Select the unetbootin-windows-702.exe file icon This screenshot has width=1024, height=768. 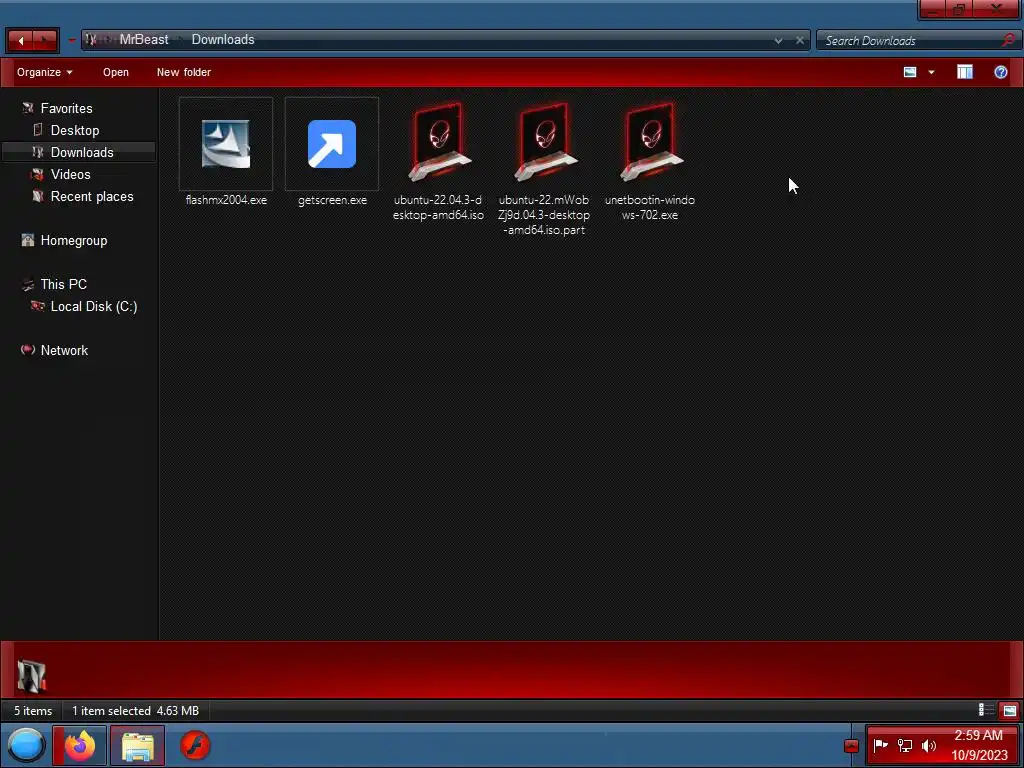(x=650, y=142)
